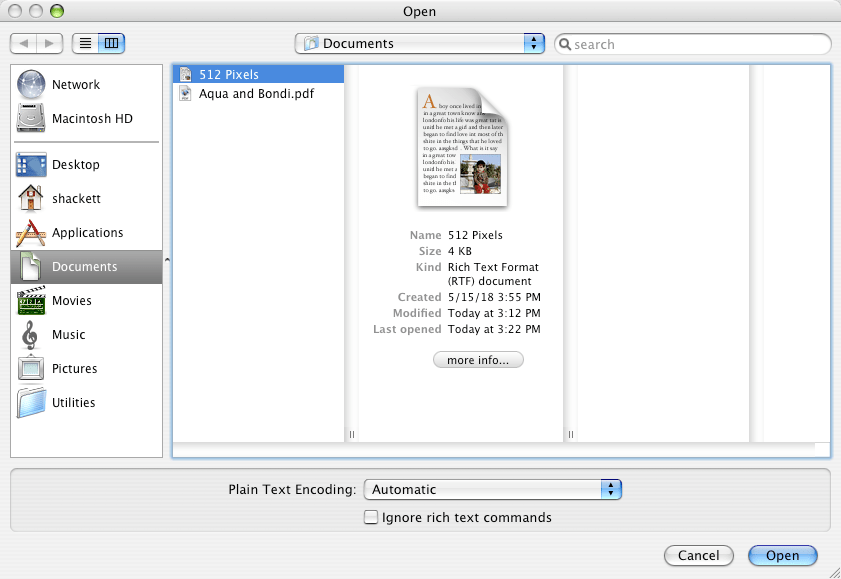This screenshot has width=841, height=579.
Task: Click the shackett home icon
Action: point(31,198)
